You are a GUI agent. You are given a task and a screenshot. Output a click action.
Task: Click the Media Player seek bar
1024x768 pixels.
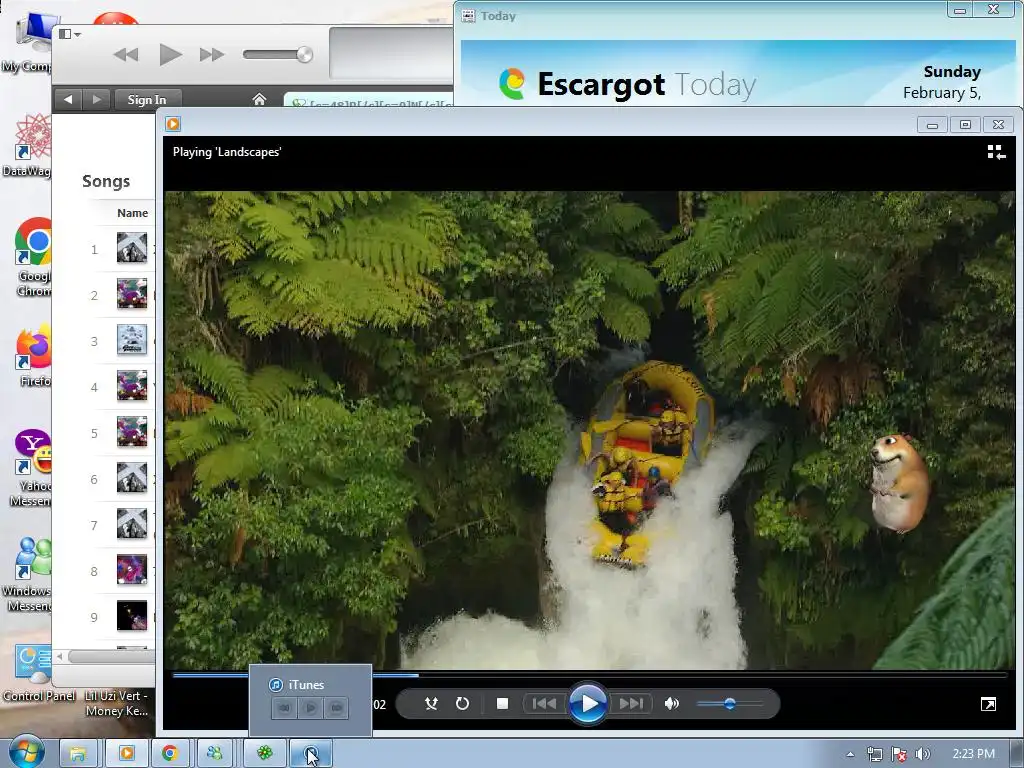(x=590, y=675)
